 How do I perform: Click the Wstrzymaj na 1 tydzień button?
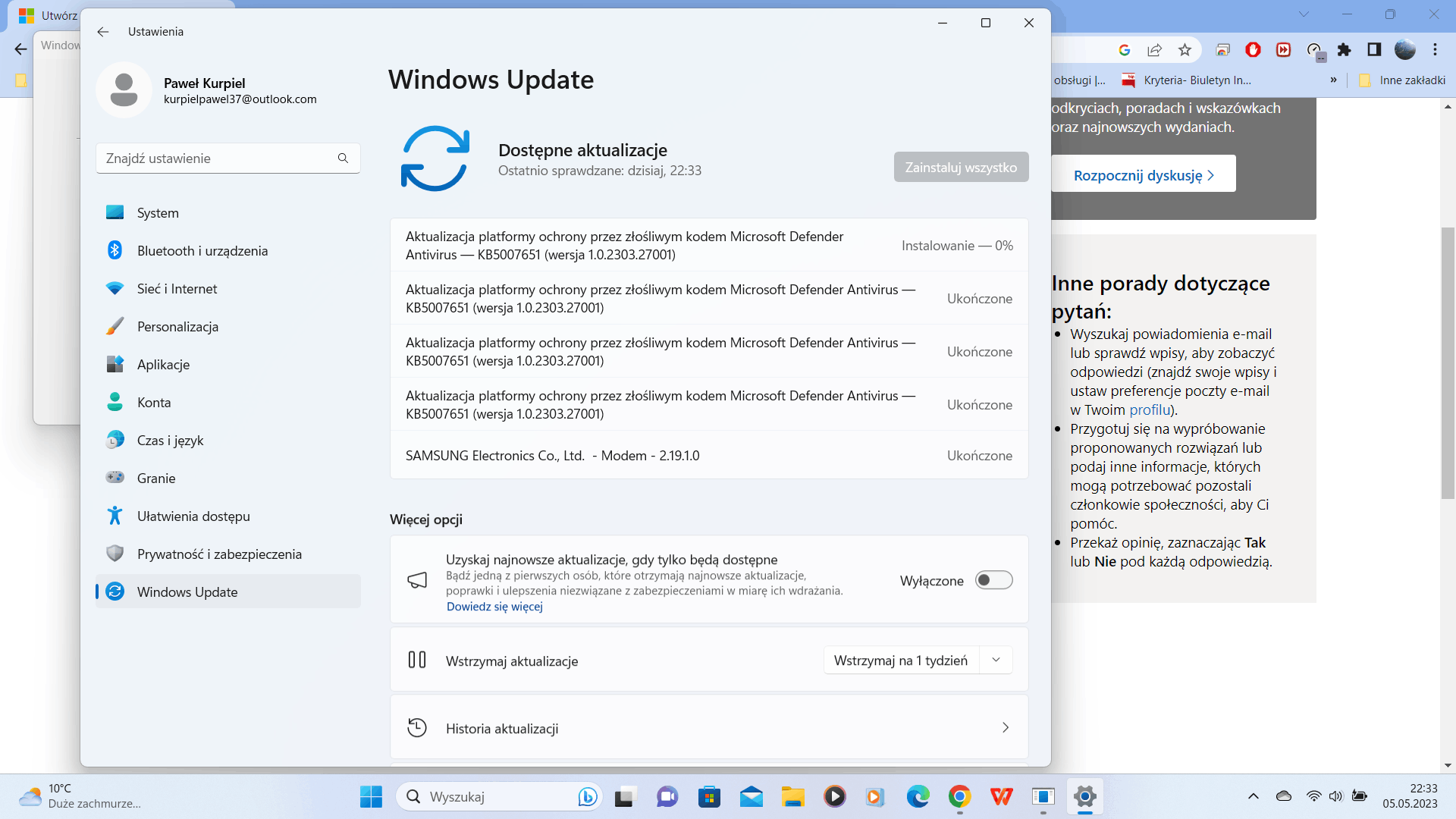tap(901, 661)
